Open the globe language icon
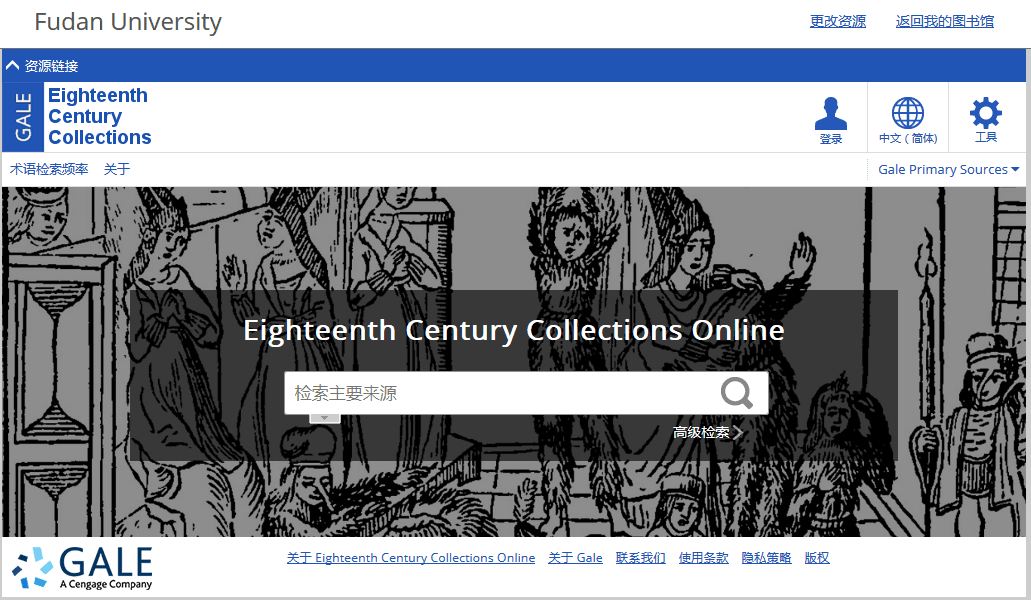The height and width of the screenshot is (600, 1031). coord(907,113)
